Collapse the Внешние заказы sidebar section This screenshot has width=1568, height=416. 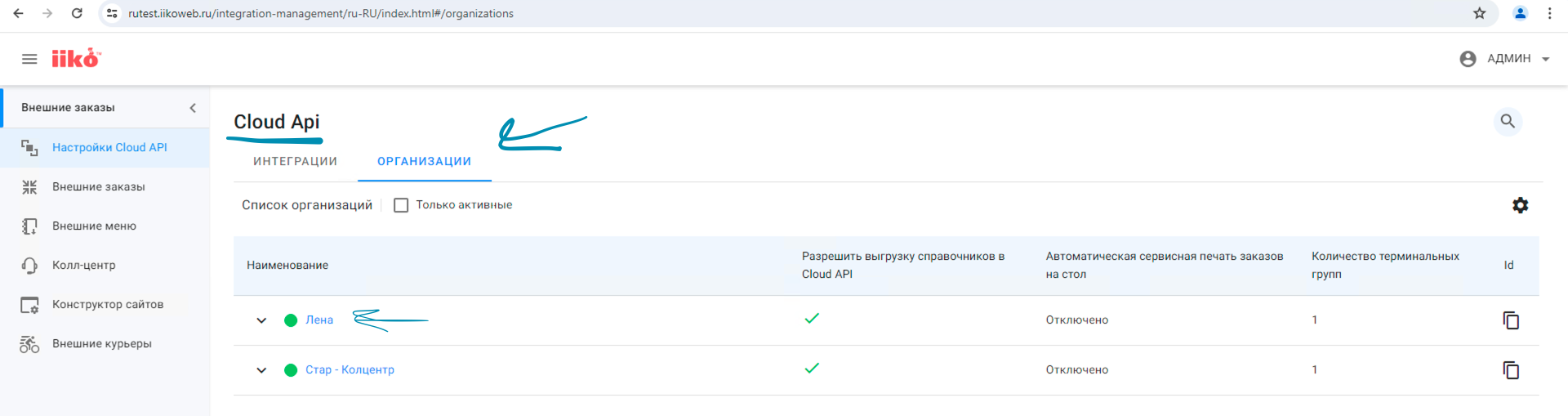[193, 108]
